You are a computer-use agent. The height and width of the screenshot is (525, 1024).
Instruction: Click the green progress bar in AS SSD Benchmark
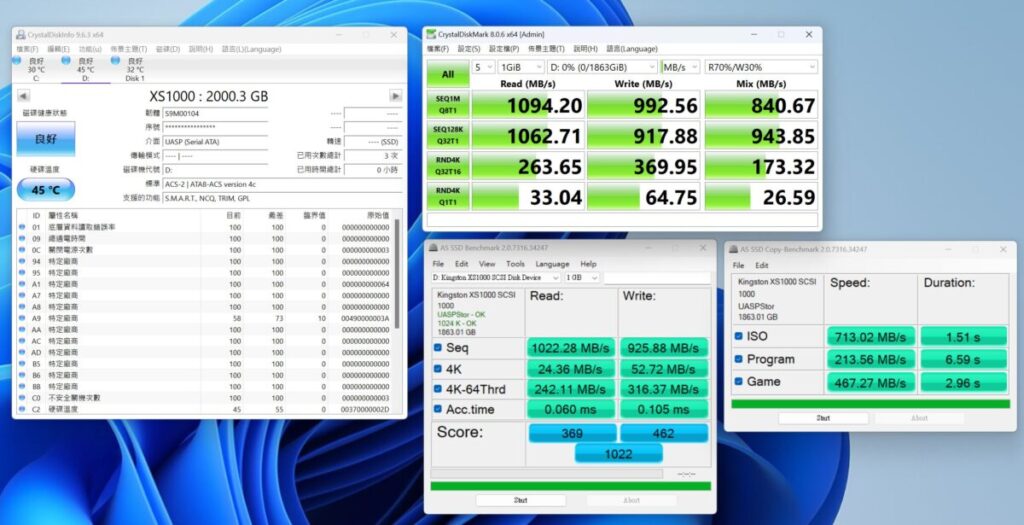point(571,486)
